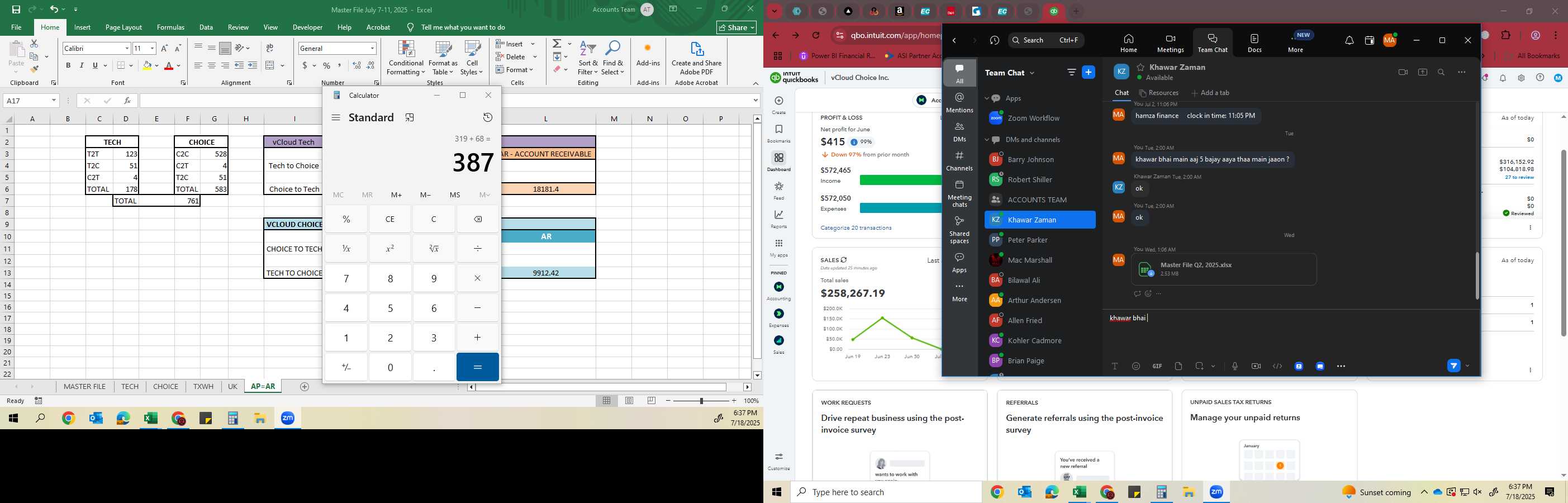This screenshot has height=503, width=1568.
Task: Star Khawar Zaman as a favorite contact
Action: (x=1141, y=67)
